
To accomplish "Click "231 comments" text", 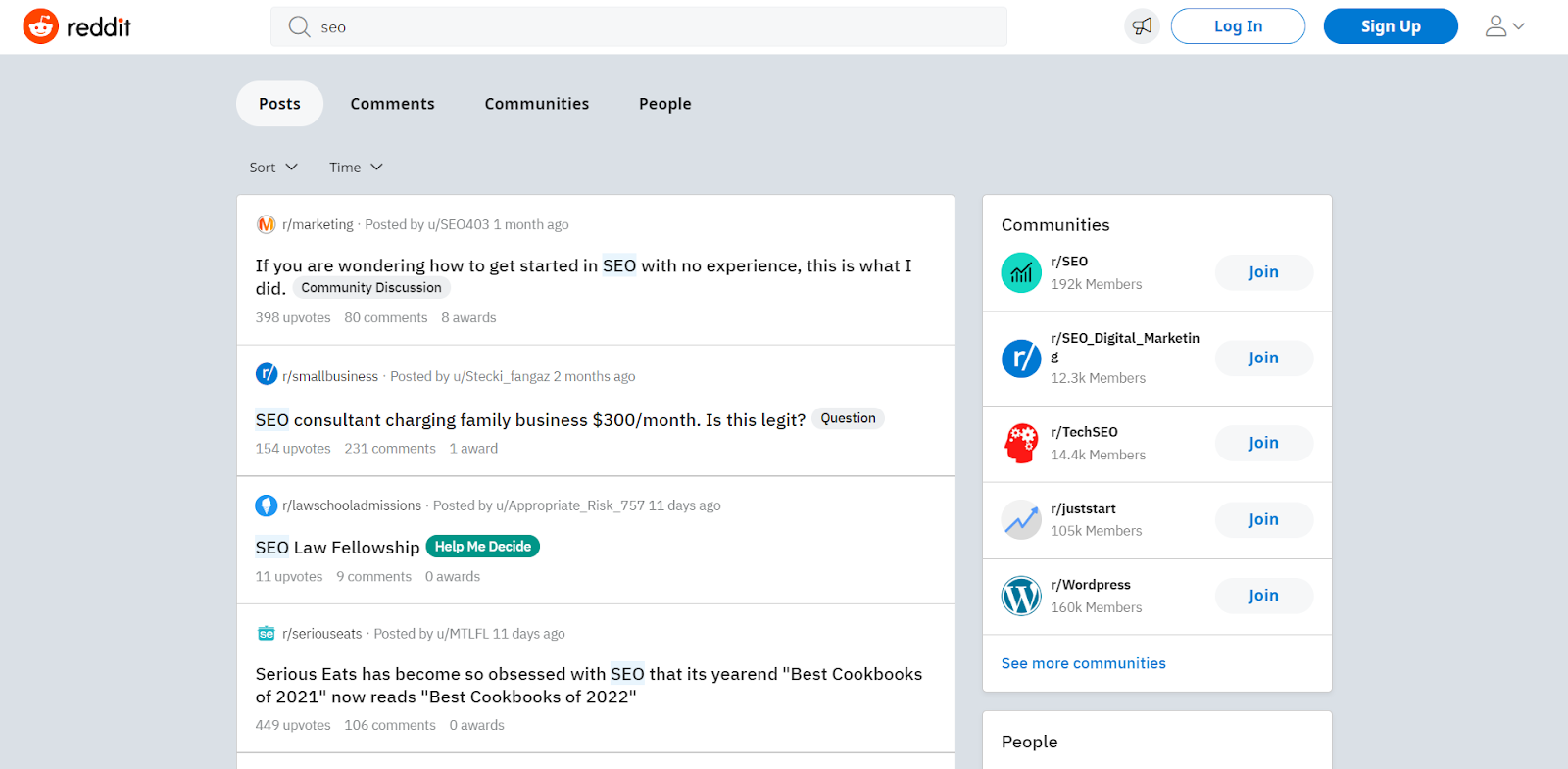I will 390,449.
